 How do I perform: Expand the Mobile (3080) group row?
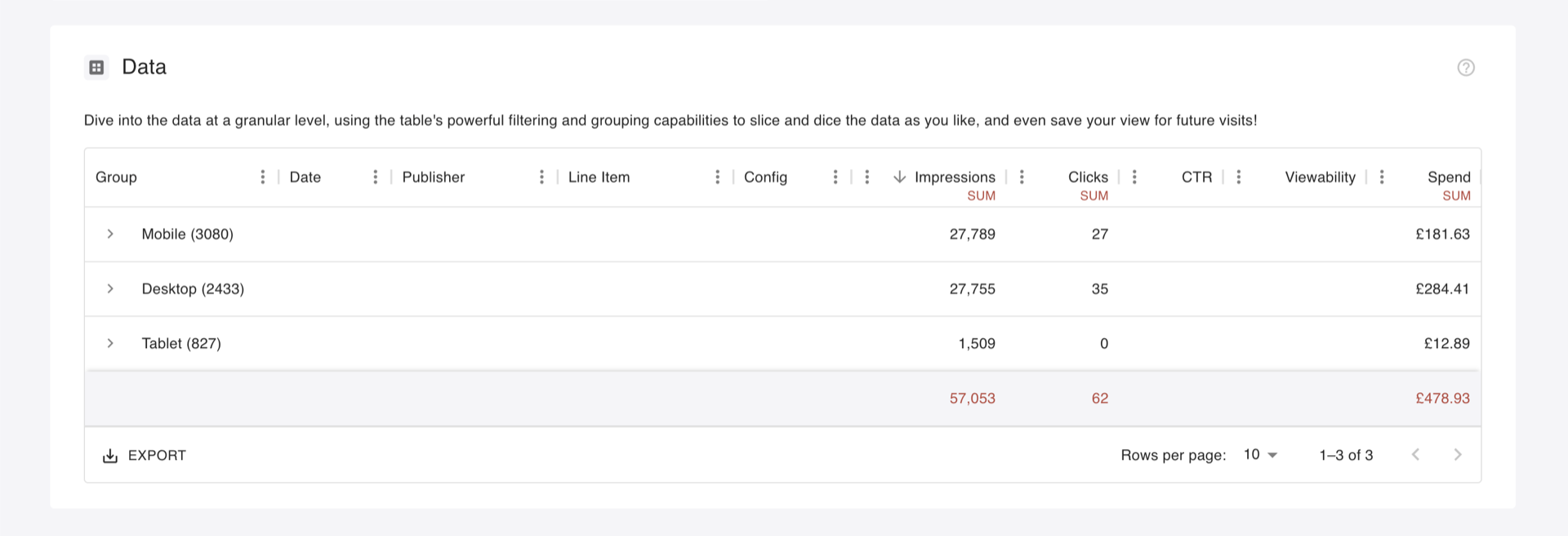point(110,234)
